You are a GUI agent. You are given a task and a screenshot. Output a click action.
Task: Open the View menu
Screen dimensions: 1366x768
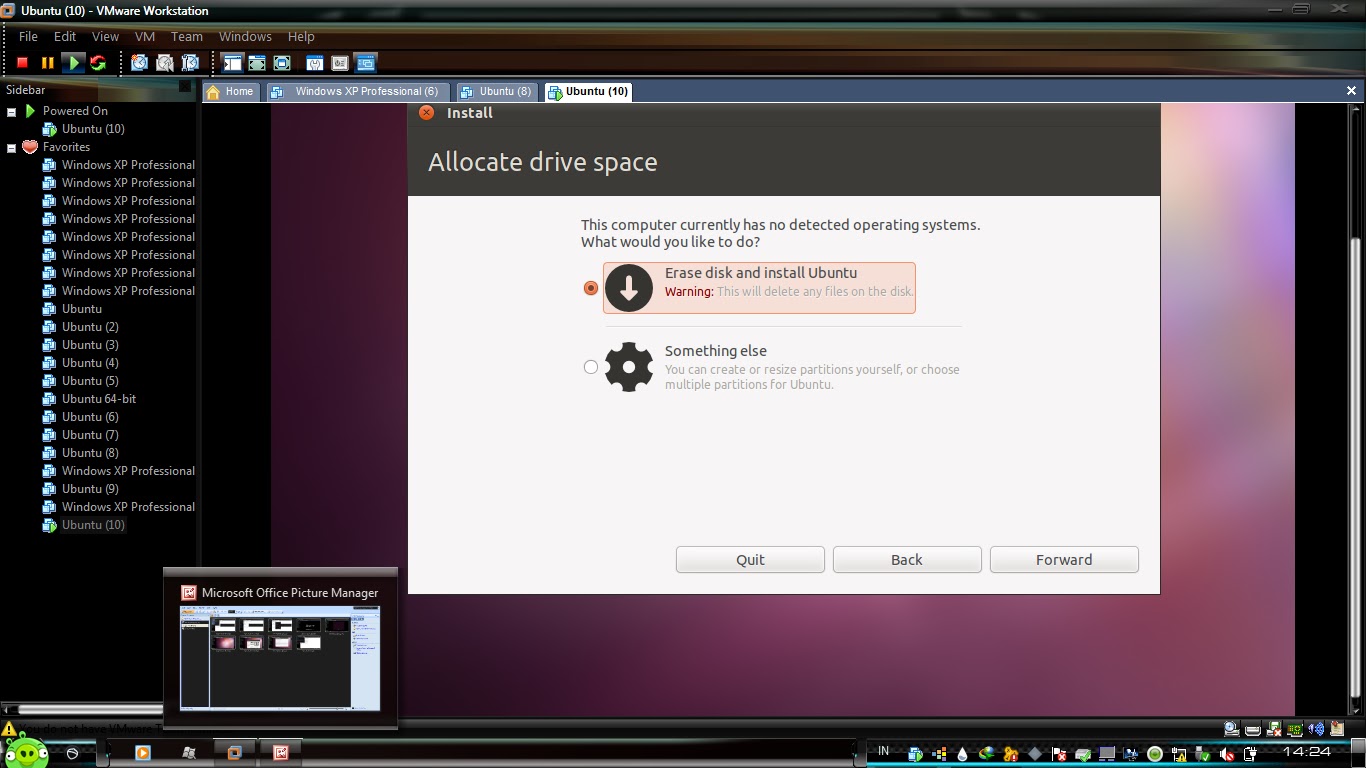click(105, 36)
